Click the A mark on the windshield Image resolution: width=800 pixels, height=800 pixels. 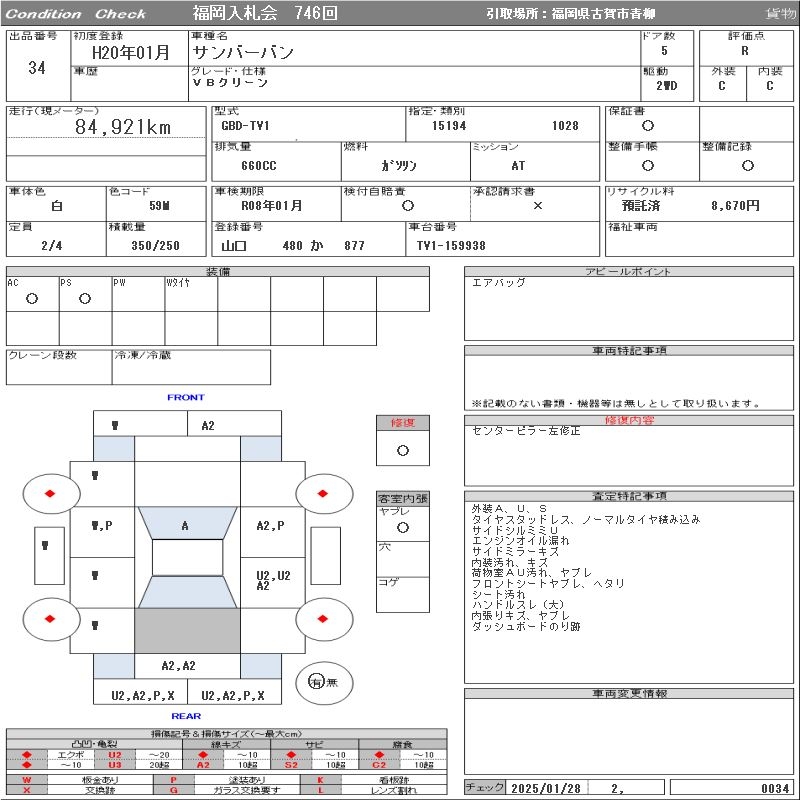185,526
